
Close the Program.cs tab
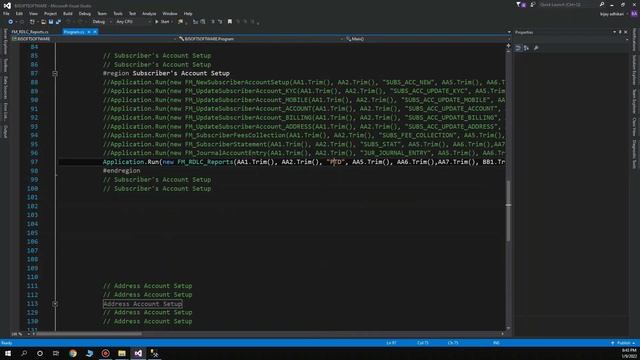95,32
